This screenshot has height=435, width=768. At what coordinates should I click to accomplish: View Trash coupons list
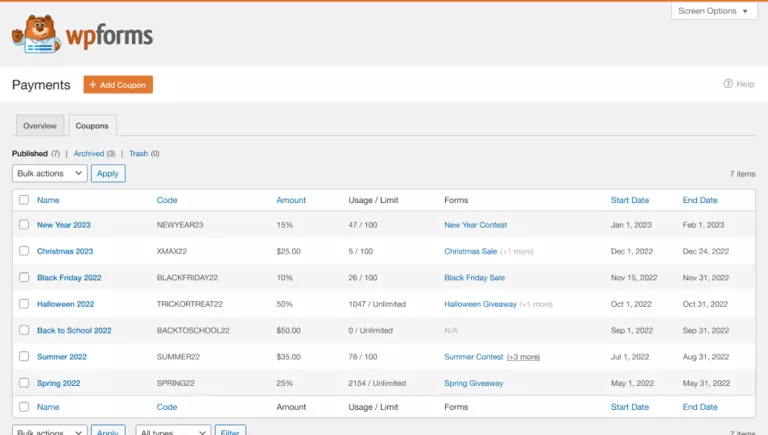(138, 154)
